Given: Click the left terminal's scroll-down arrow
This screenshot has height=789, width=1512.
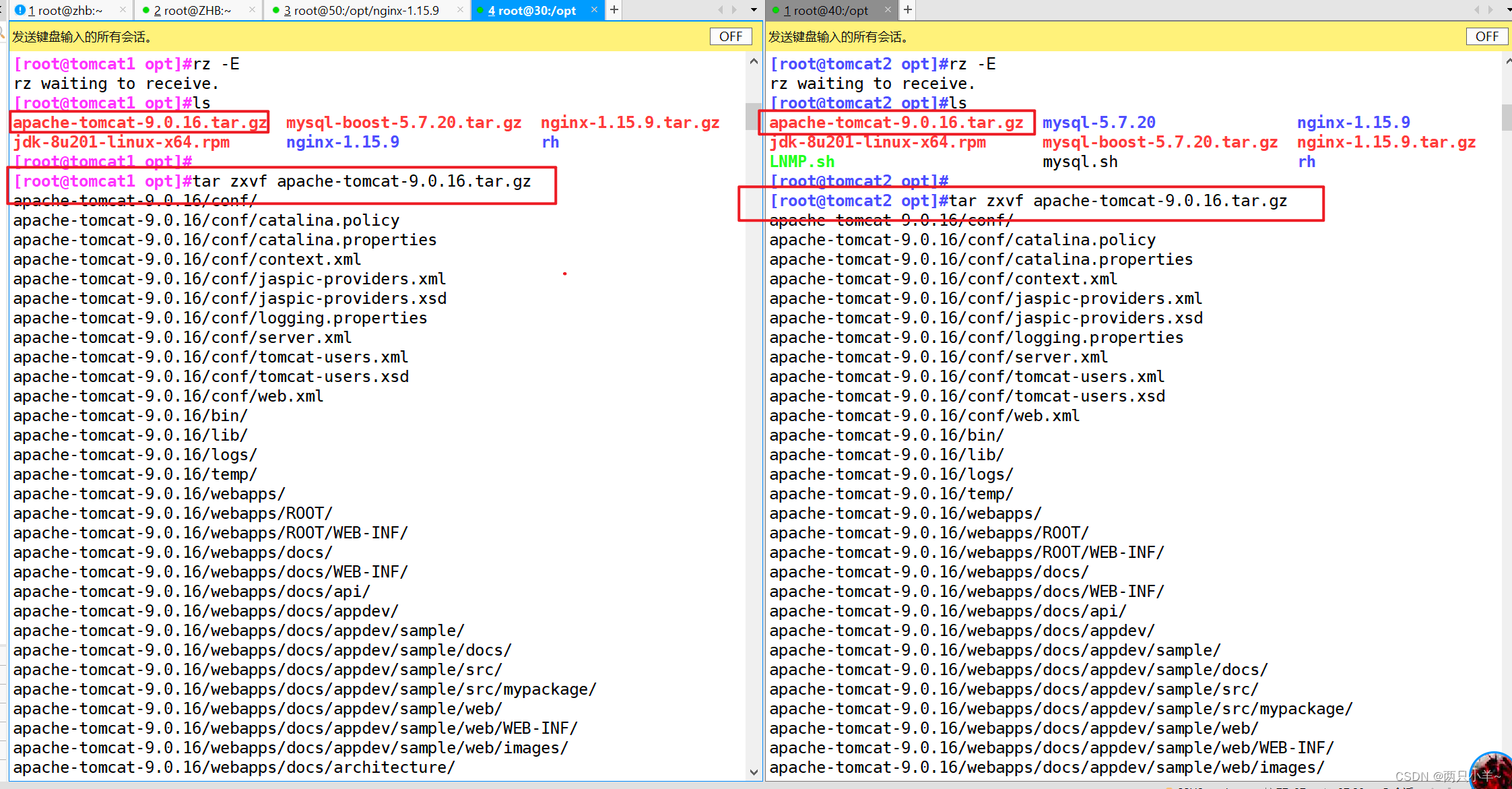Looking at the screenshot, I should tap(754, 772).
